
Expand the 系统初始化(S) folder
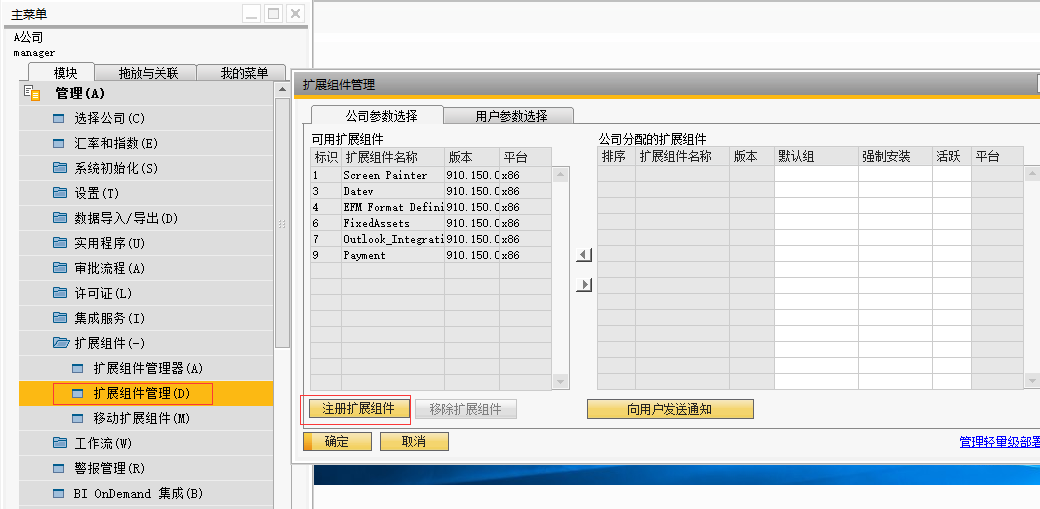tap(146, 168)
